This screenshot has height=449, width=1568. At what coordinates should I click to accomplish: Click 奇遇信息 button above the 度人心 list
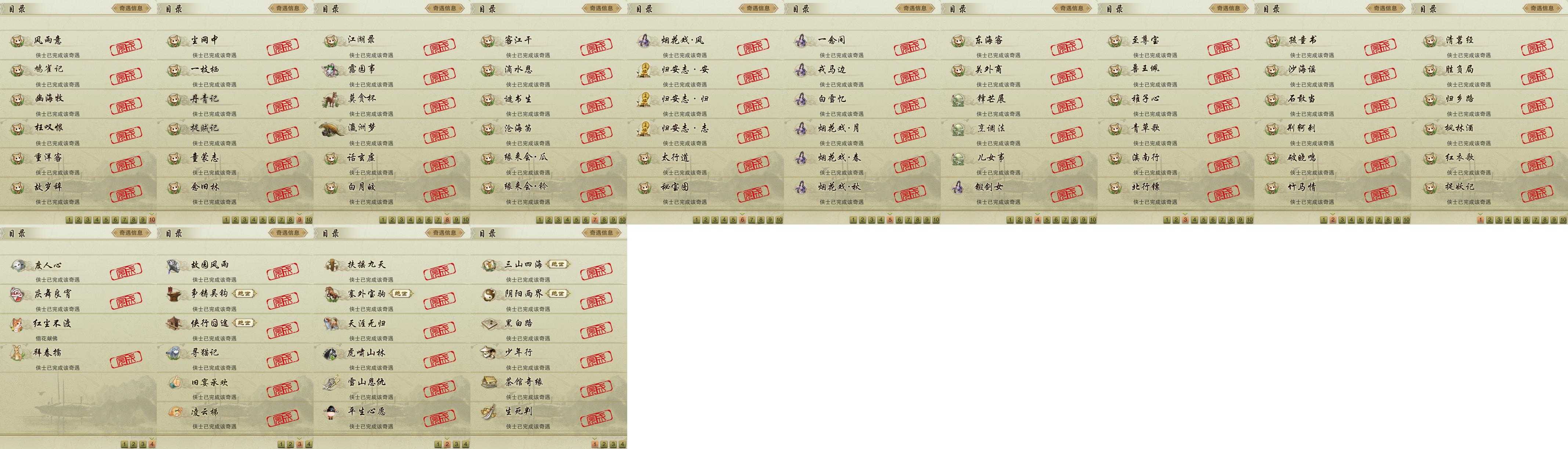pyautogui.click(x=131, y=233)
